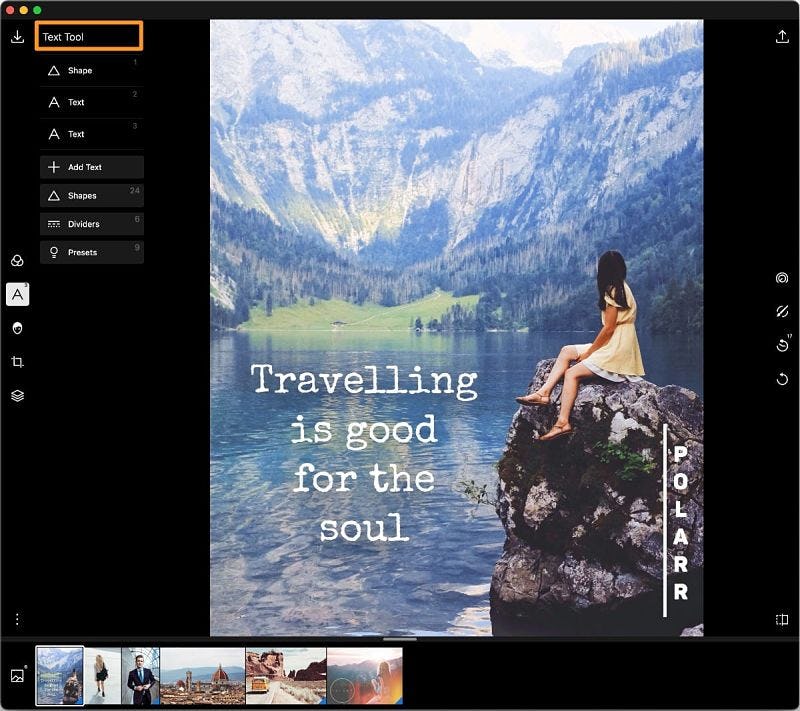Expand the Dividers section

(x=91, y=223)
